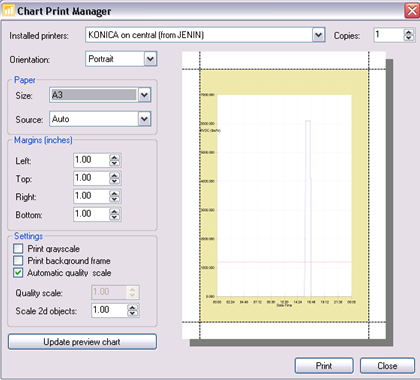420x380 pixels.
Task: Click the Scale 2d objects field
Action: [x=109, y=310]
